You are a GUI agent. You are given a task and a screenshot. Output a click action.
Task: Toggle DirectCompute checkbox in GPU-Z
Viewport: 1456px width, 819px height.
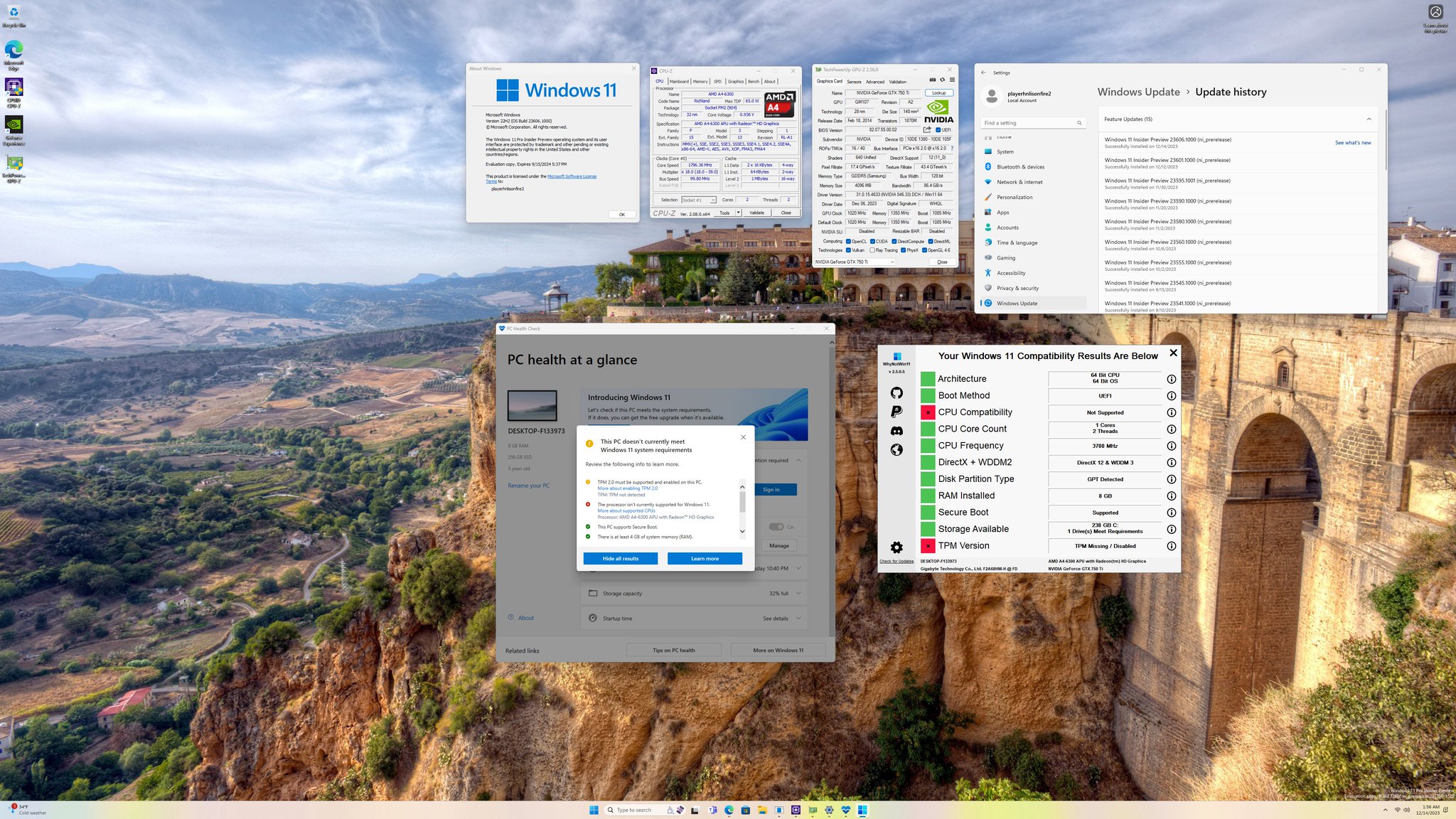click(894, 241)
